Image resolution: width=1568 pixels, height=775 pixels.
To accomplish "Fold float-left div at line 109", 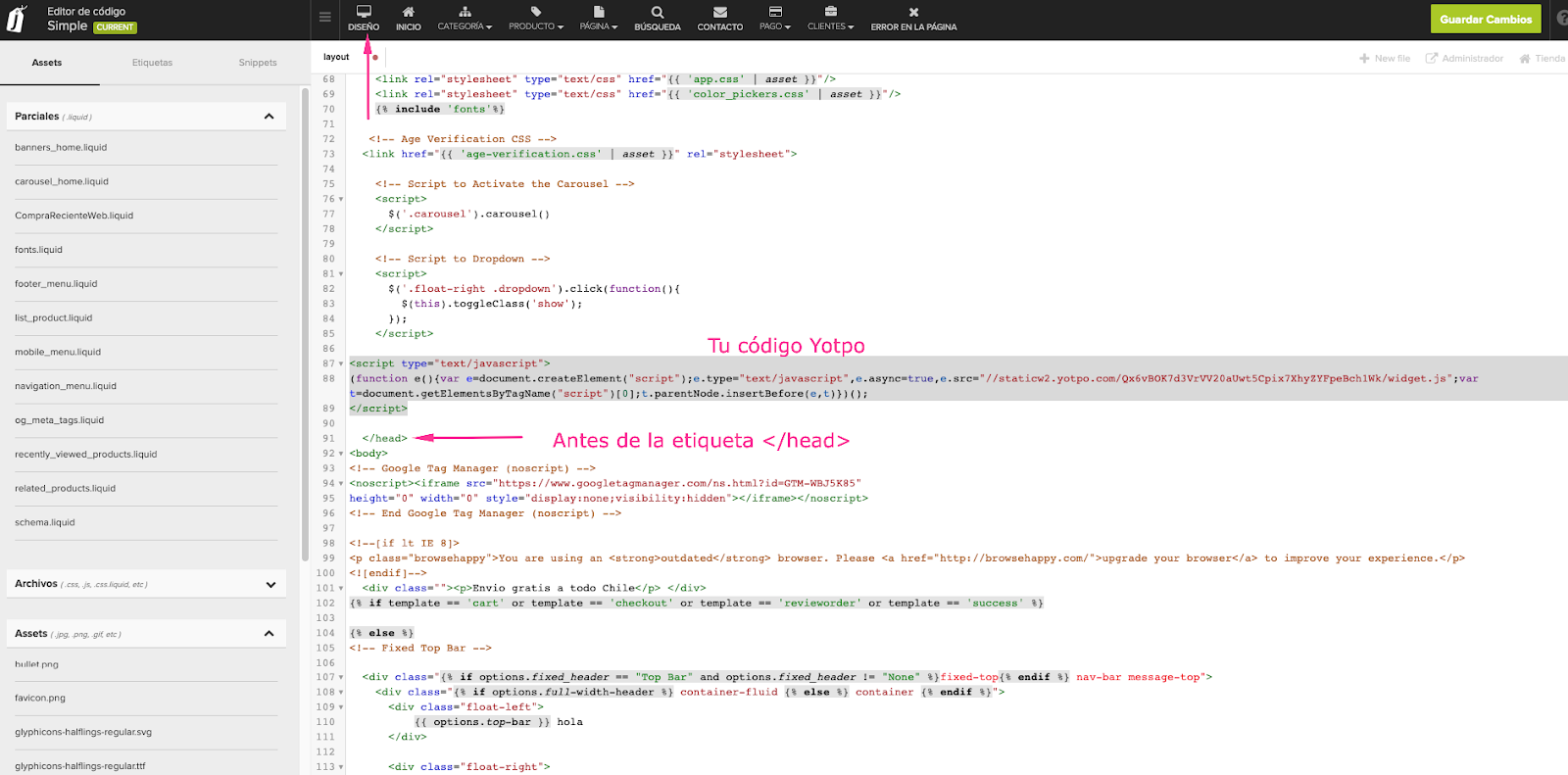I will pos(341,707).
